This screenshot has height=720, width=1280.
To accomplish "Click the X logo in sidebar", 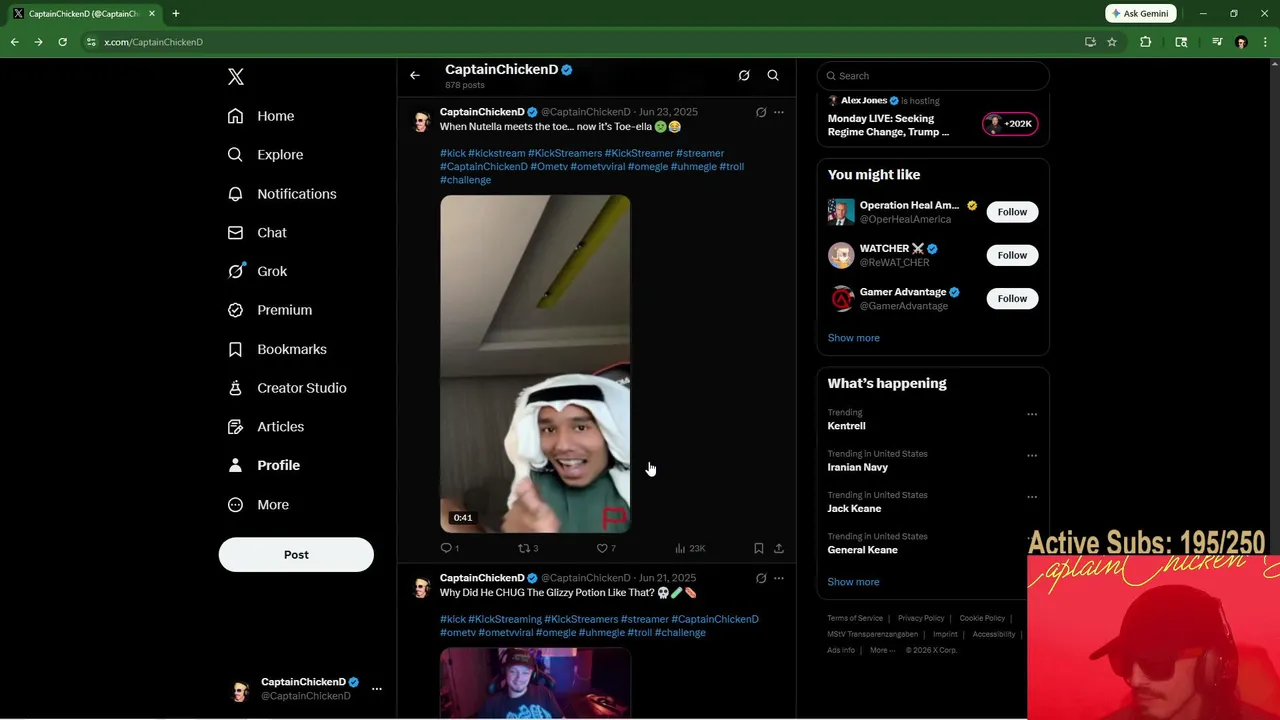I will (x=235, y=77).
